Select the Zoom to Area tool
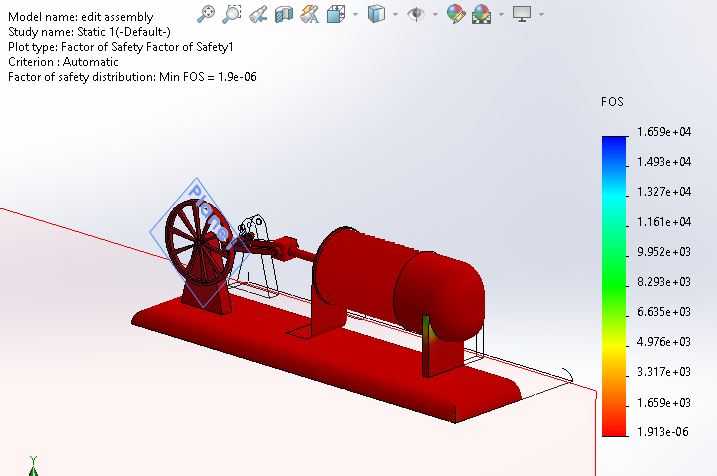The image size is (717, 476). tap(232, 14)
